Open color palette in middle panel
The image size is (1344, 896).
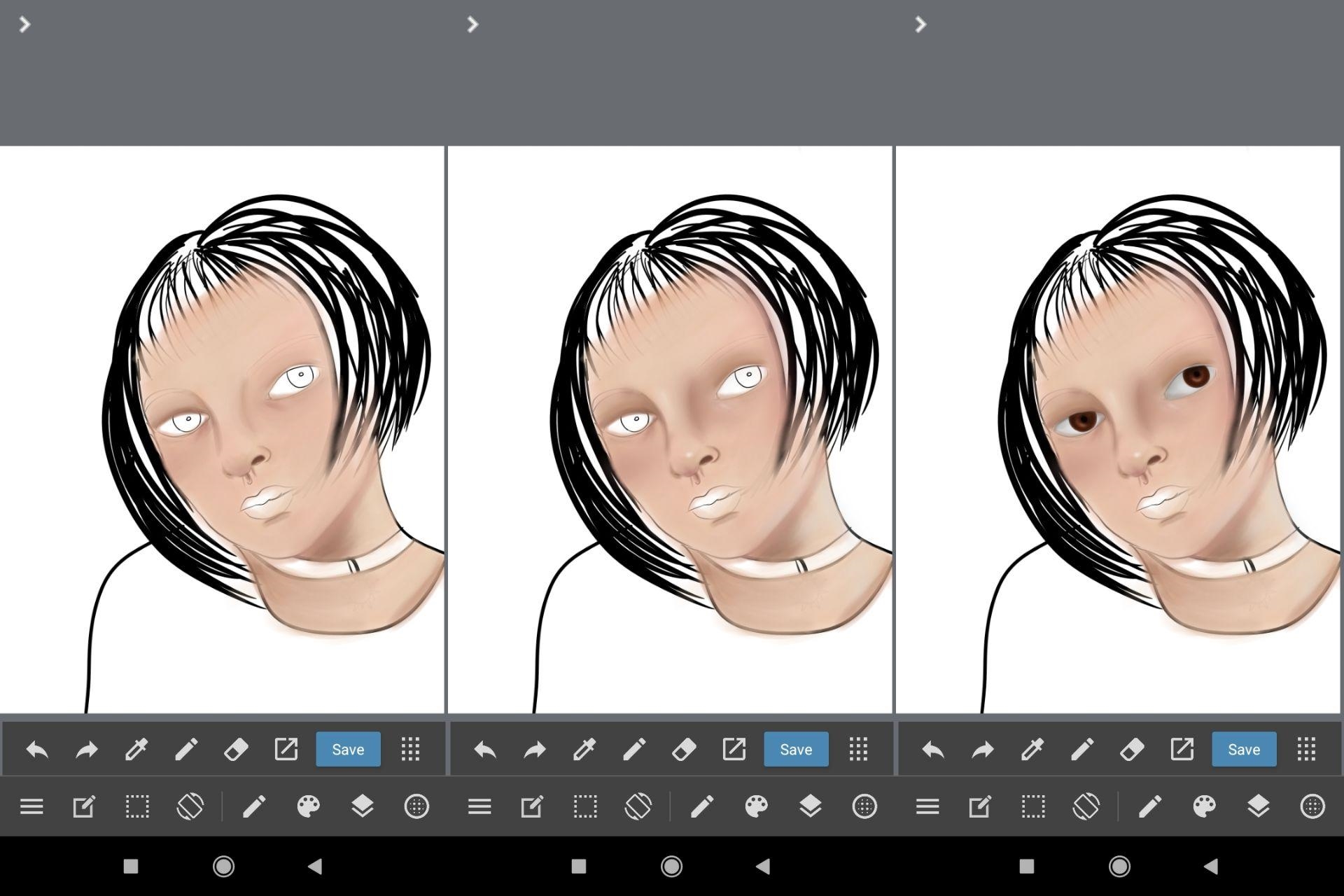click(757, 806)
